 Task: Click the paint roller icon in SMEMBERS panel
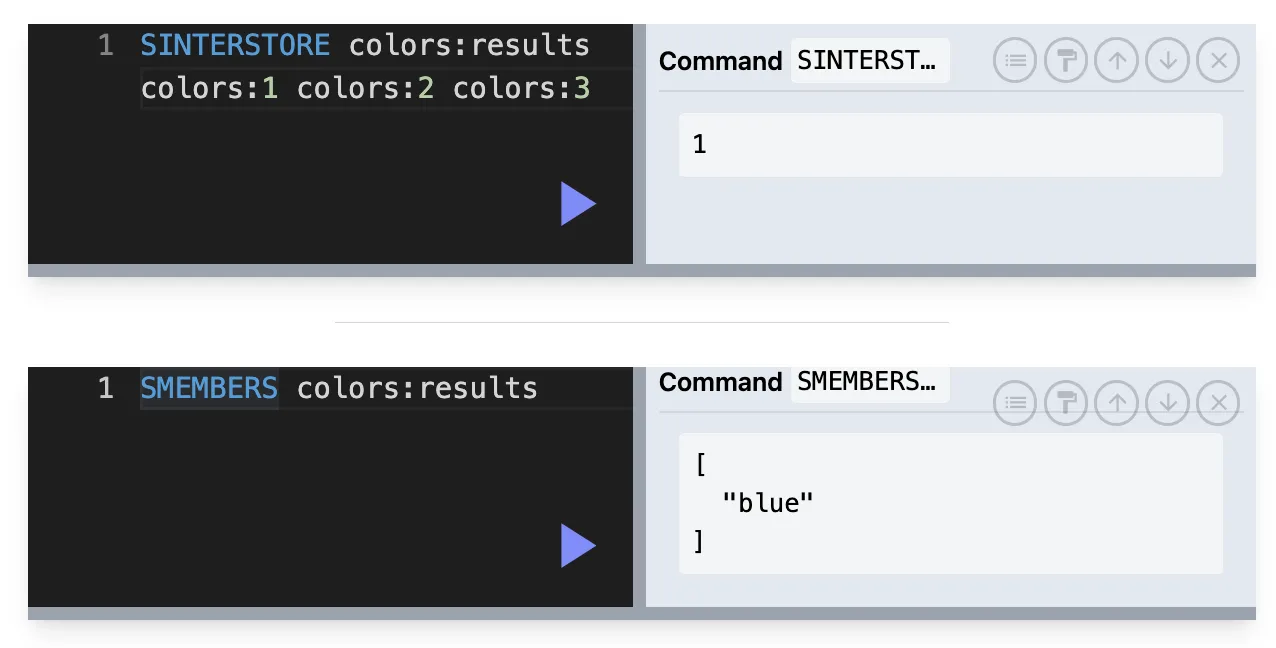pyautogui.click(x=1066, y=403)
